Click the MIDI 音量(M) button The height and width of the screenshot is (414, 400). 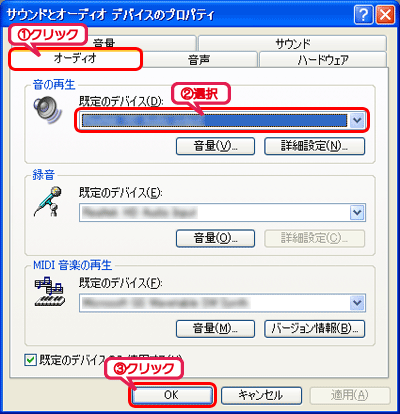coord(215,329)
